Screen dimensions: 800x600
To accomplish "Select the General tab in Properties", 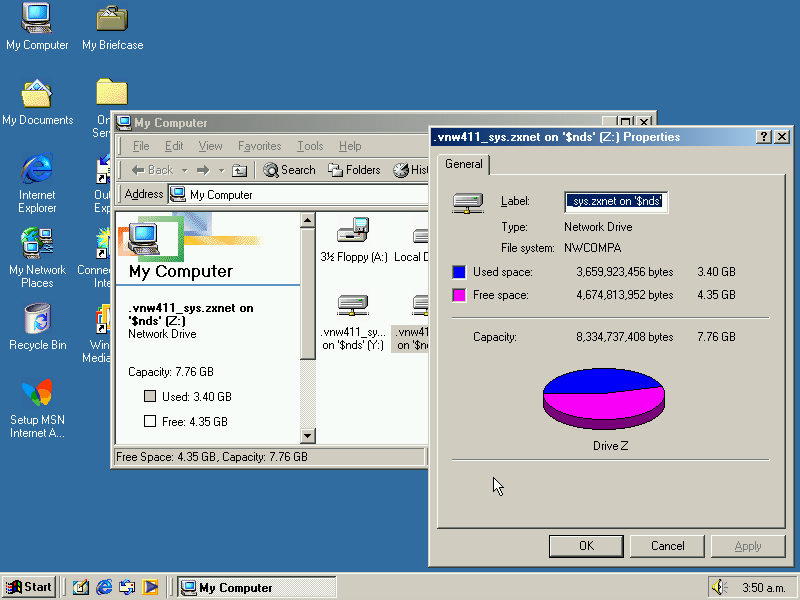I will [463, 164].
